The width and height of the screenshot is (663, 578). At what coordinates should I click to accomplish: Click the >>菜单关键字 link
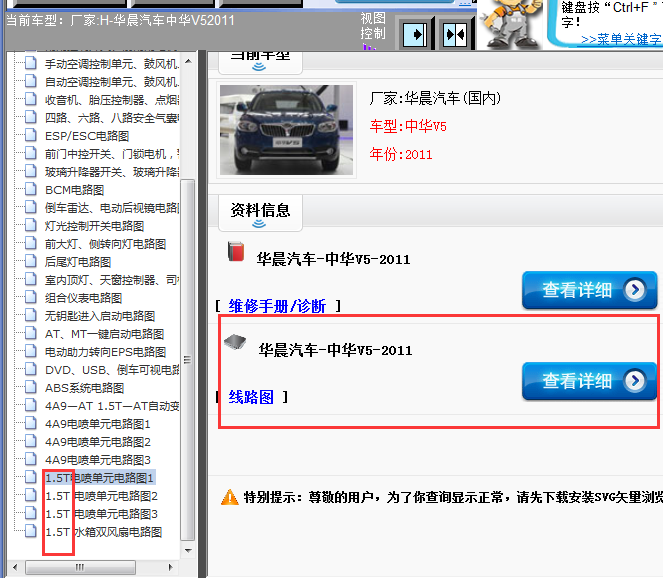(622, 39)
